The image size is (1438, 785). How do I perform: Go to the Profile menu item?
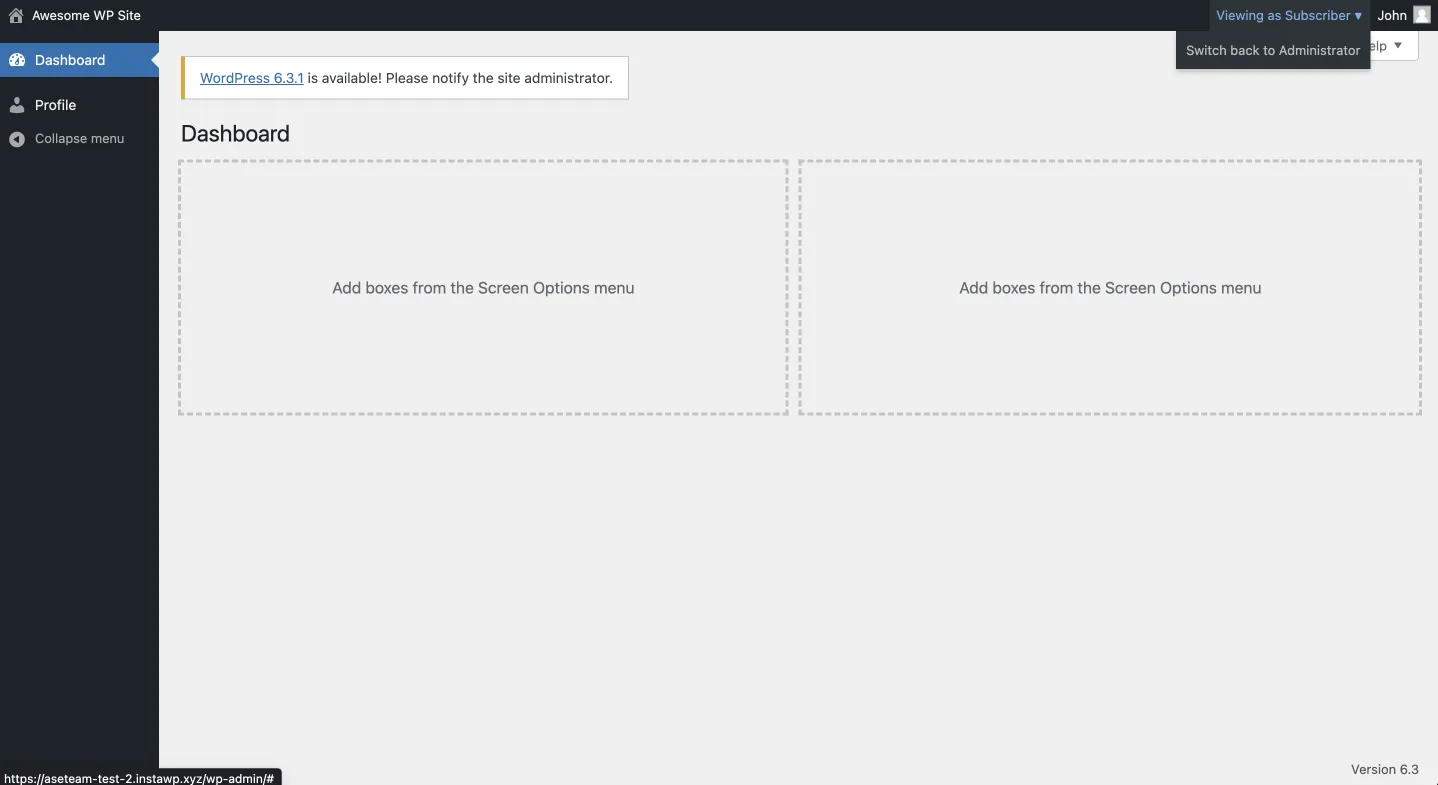point(79,105)
